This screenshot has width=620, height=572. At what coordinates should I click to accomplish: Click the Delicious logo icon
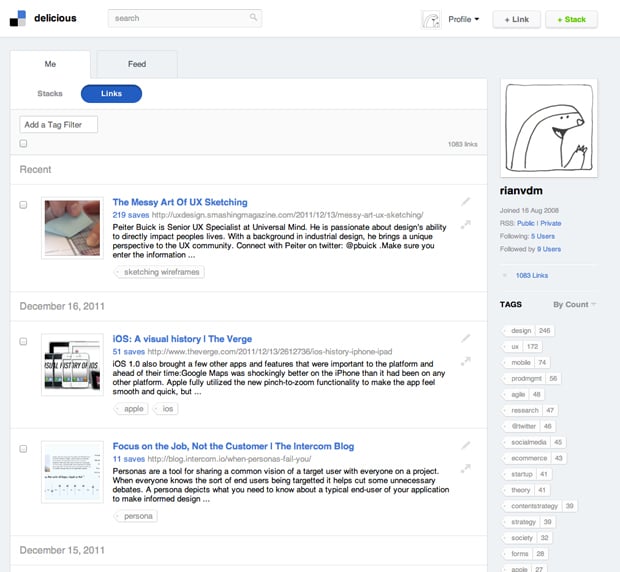tap(19, 18)
